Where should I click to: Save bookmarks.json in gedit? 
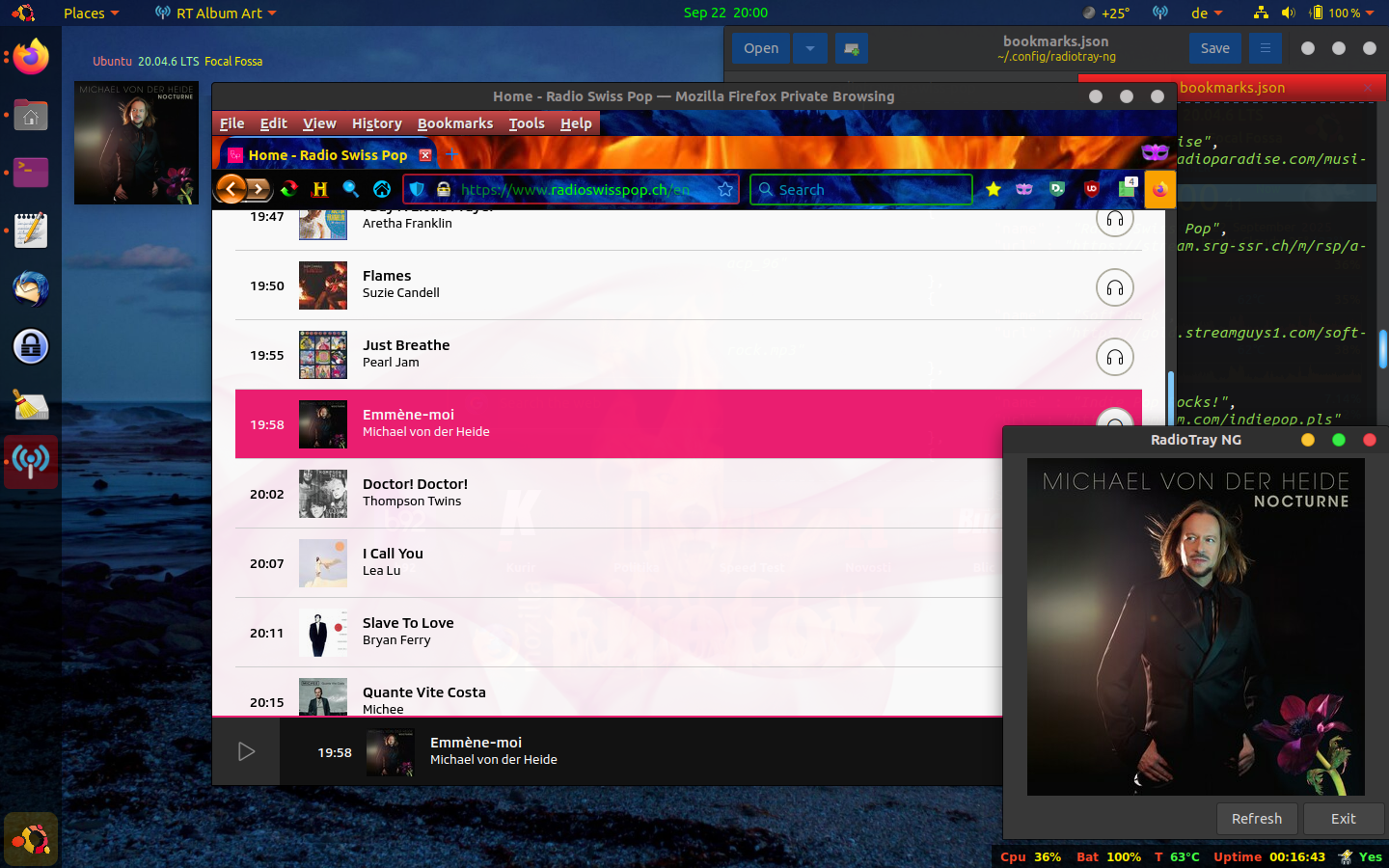pyautogui.click(x=1215, y=48)
